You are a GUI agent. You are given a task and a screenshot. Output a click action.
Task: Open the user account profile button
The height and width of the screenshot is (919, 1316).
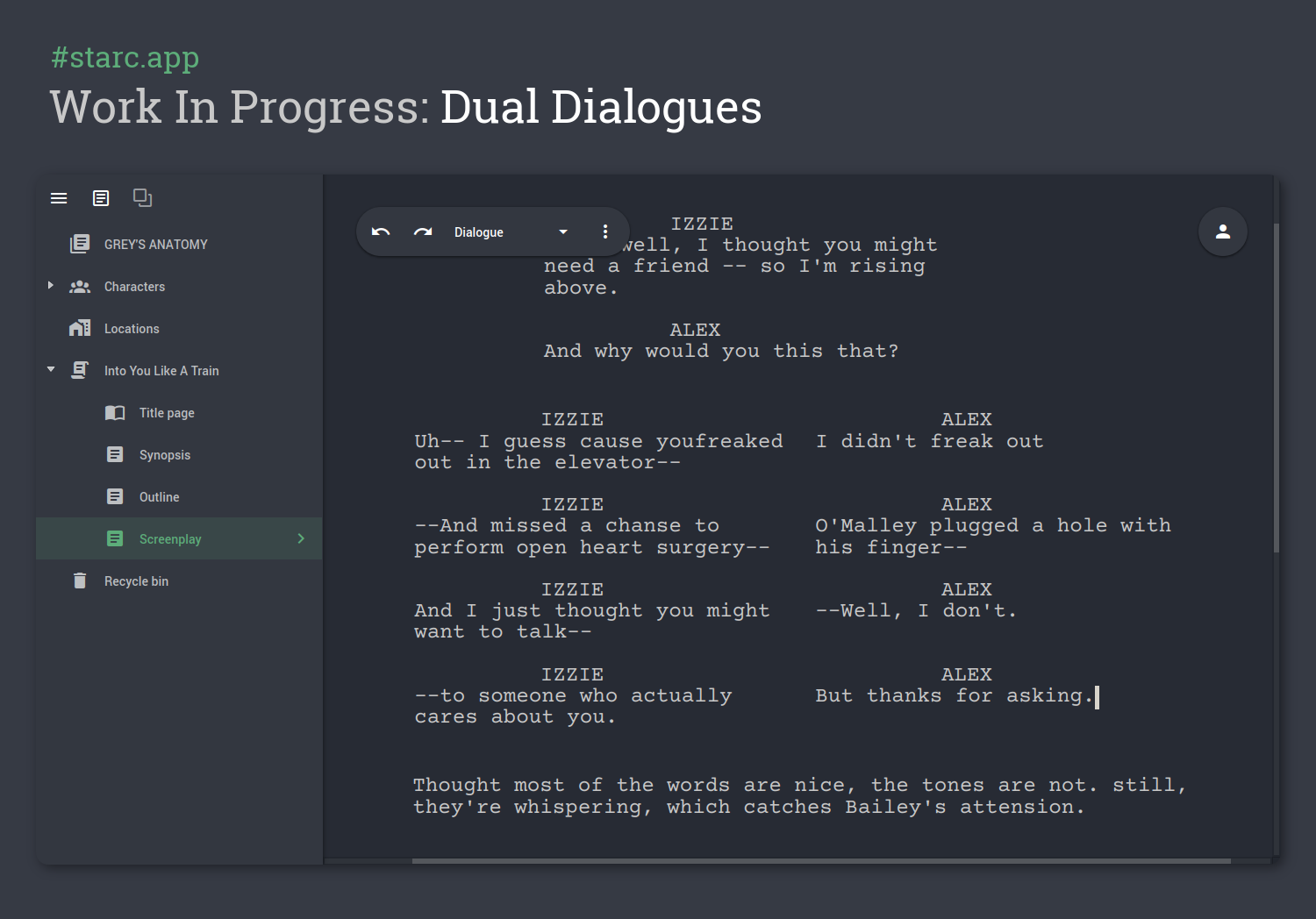click(x=1223, y=232)
